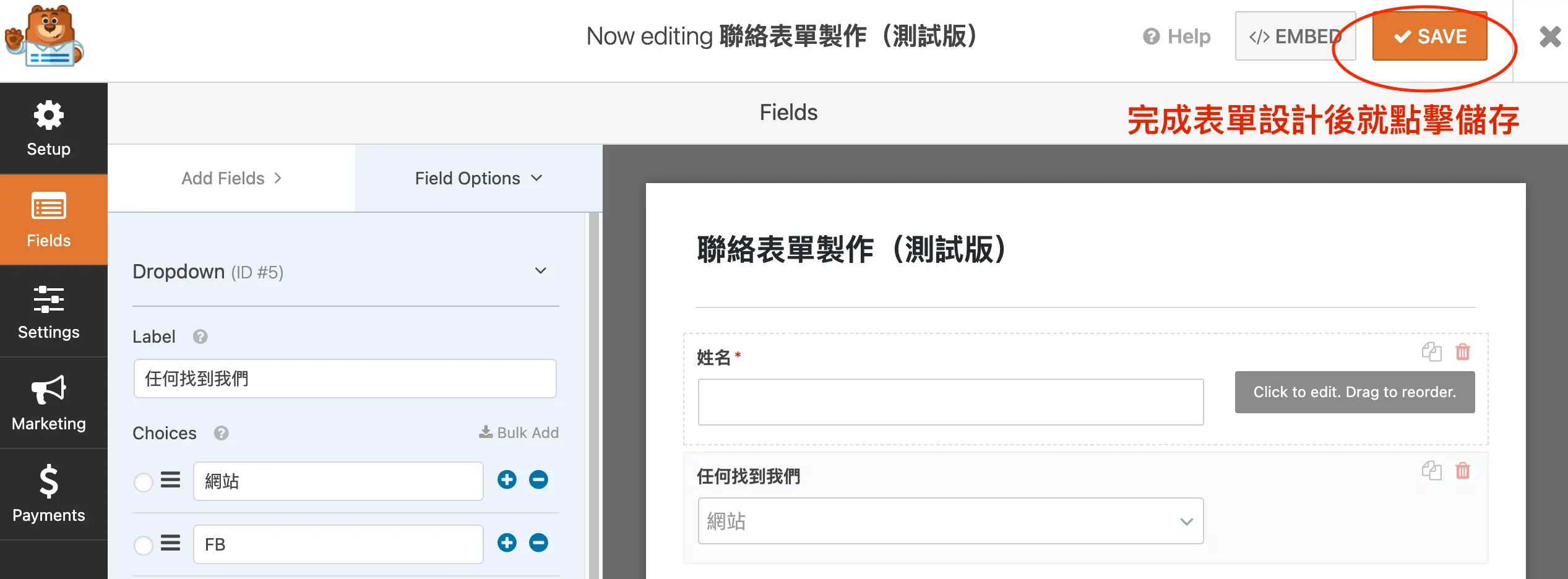
Task: Select default radio for 網站 choice
Action: click(x=143, y=481)
